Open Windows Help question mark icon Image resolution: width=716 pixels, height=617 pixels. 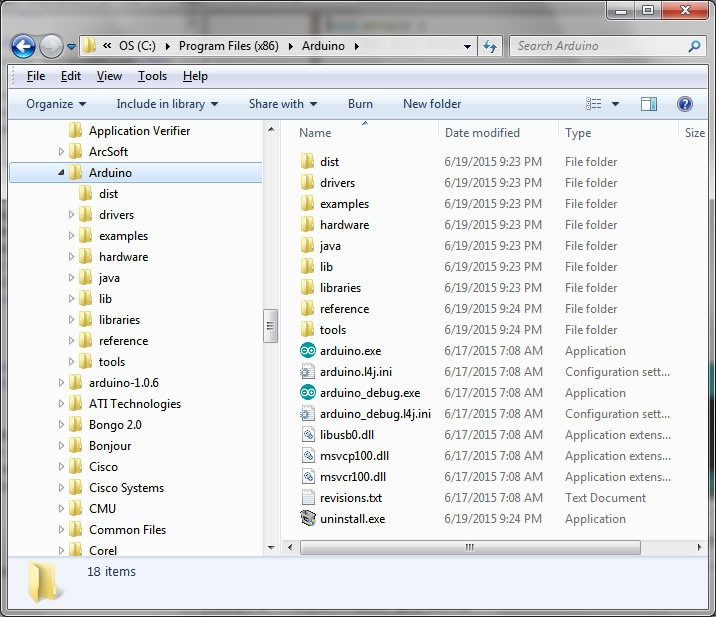point(684,104)
